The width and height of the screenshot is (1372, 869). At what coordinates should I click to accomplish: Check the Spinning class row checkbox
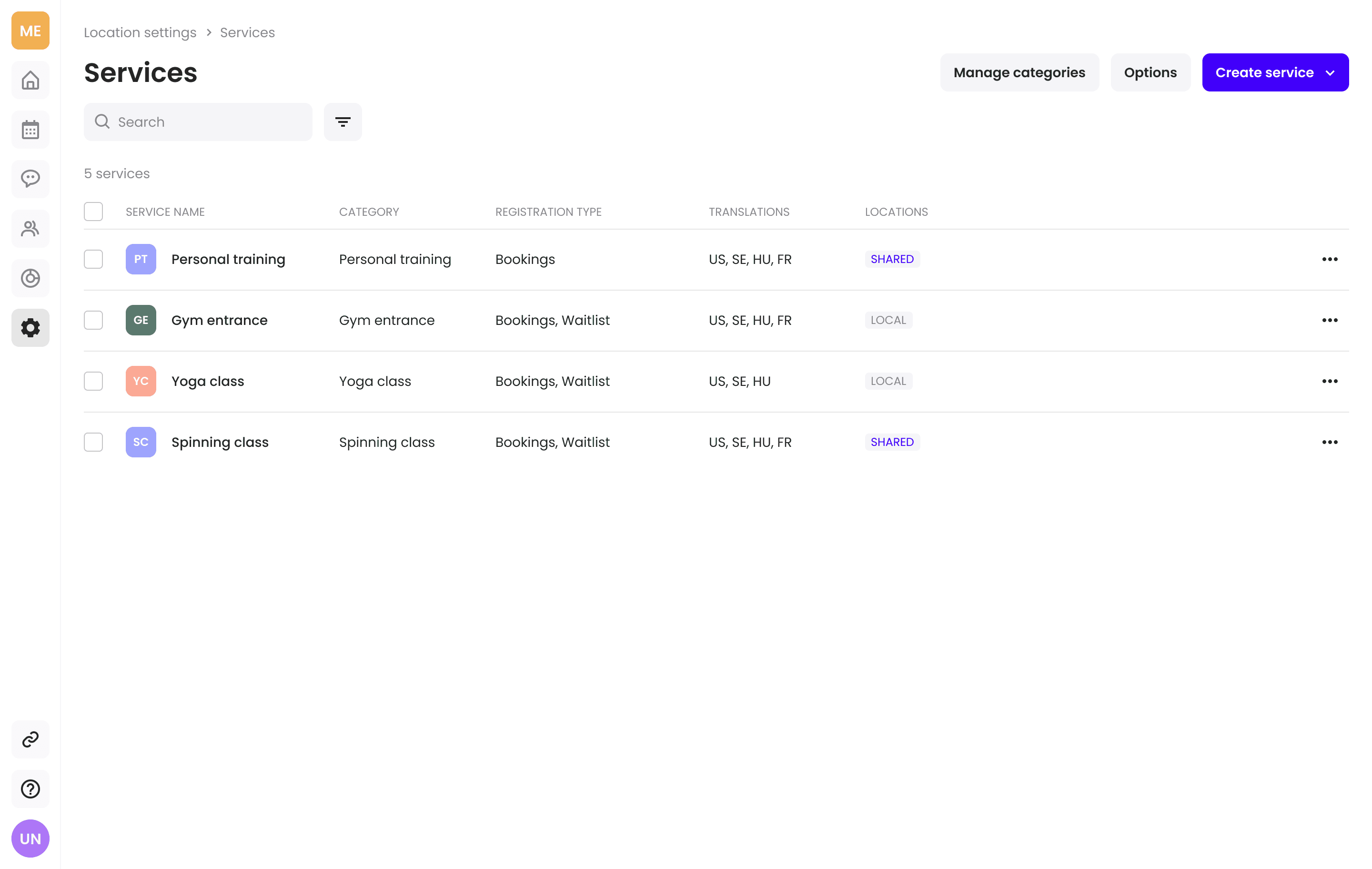(x=93, y=442)
